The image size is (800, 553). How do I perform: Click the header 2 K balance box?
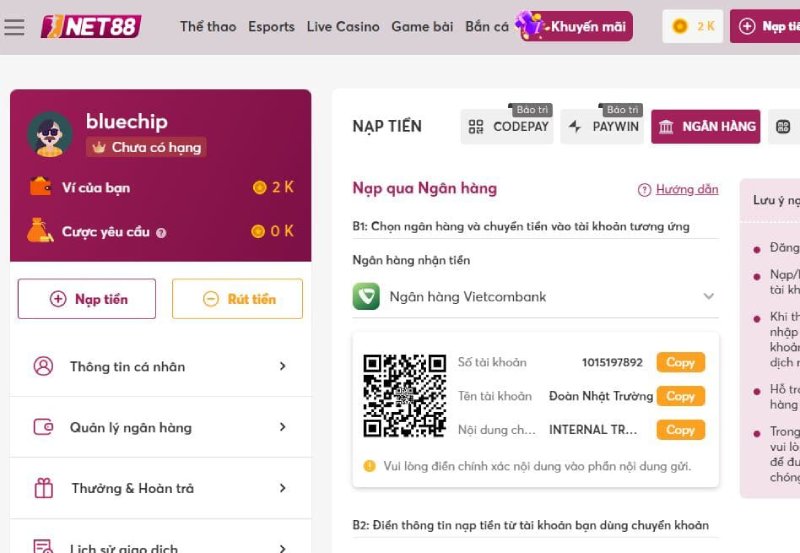point(692,26)
